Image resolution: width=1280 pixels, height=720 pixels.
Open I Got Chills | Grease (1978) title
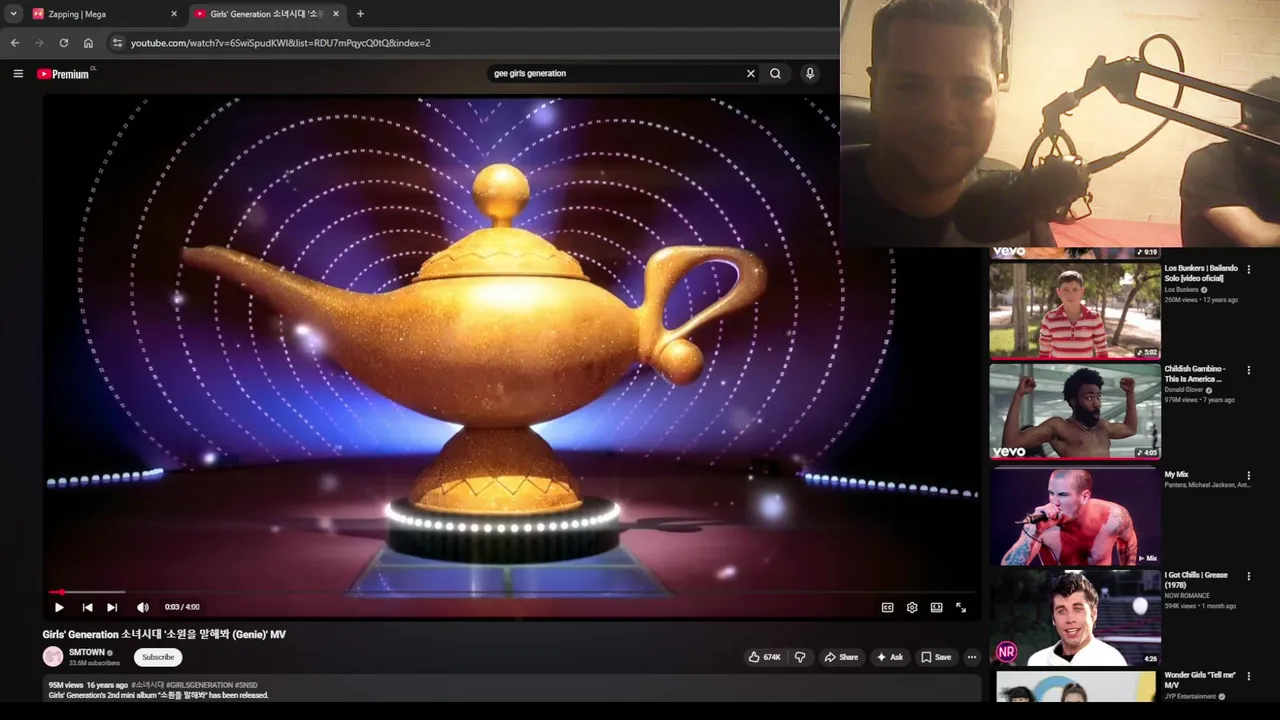(1196, 580)
